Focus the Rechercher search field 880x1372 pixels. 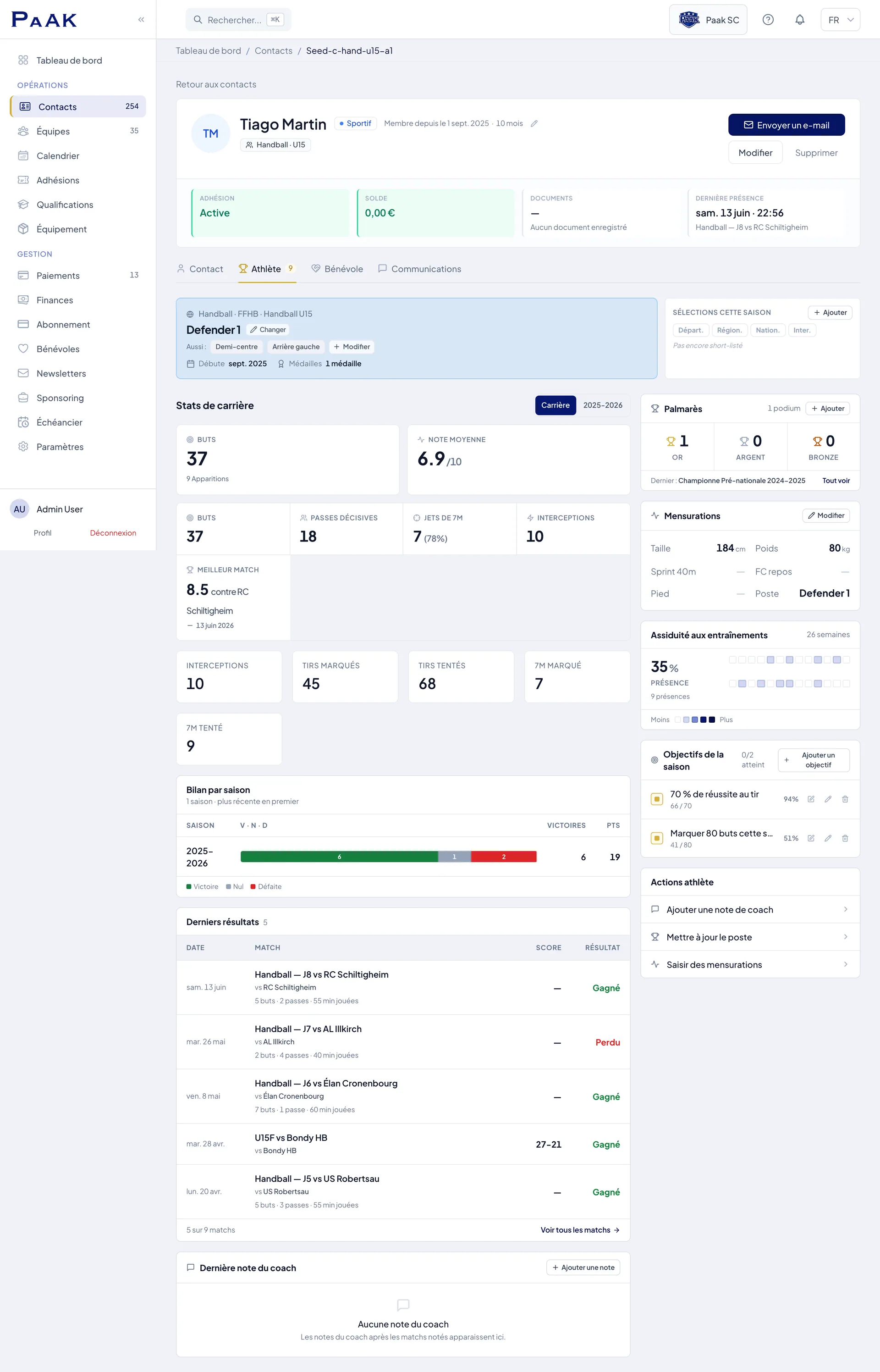pyautogui.click(x=238, y=20)
